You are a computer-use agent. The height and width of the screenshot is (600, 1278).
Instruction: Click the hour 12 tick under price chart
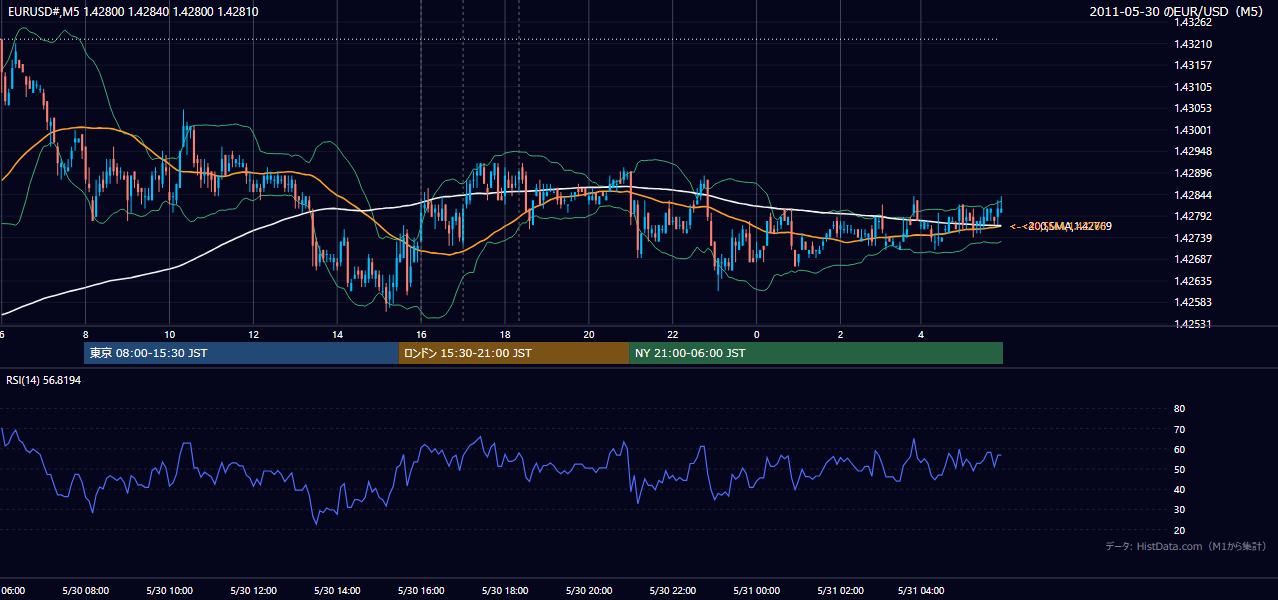(x=254, y=334)
